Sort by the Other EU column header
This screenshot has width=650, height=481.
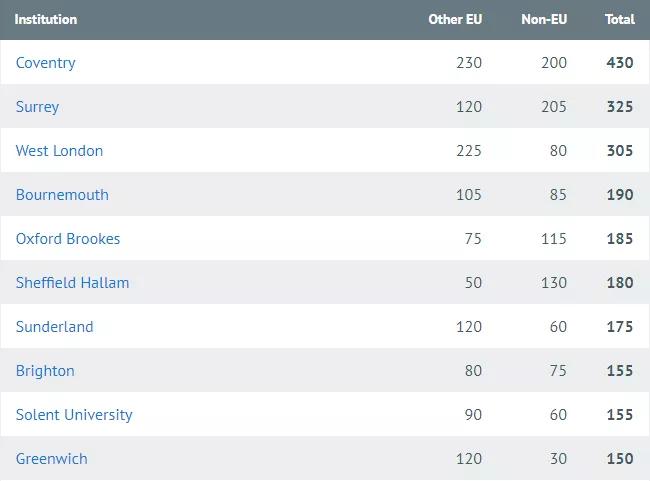(455, 19)
